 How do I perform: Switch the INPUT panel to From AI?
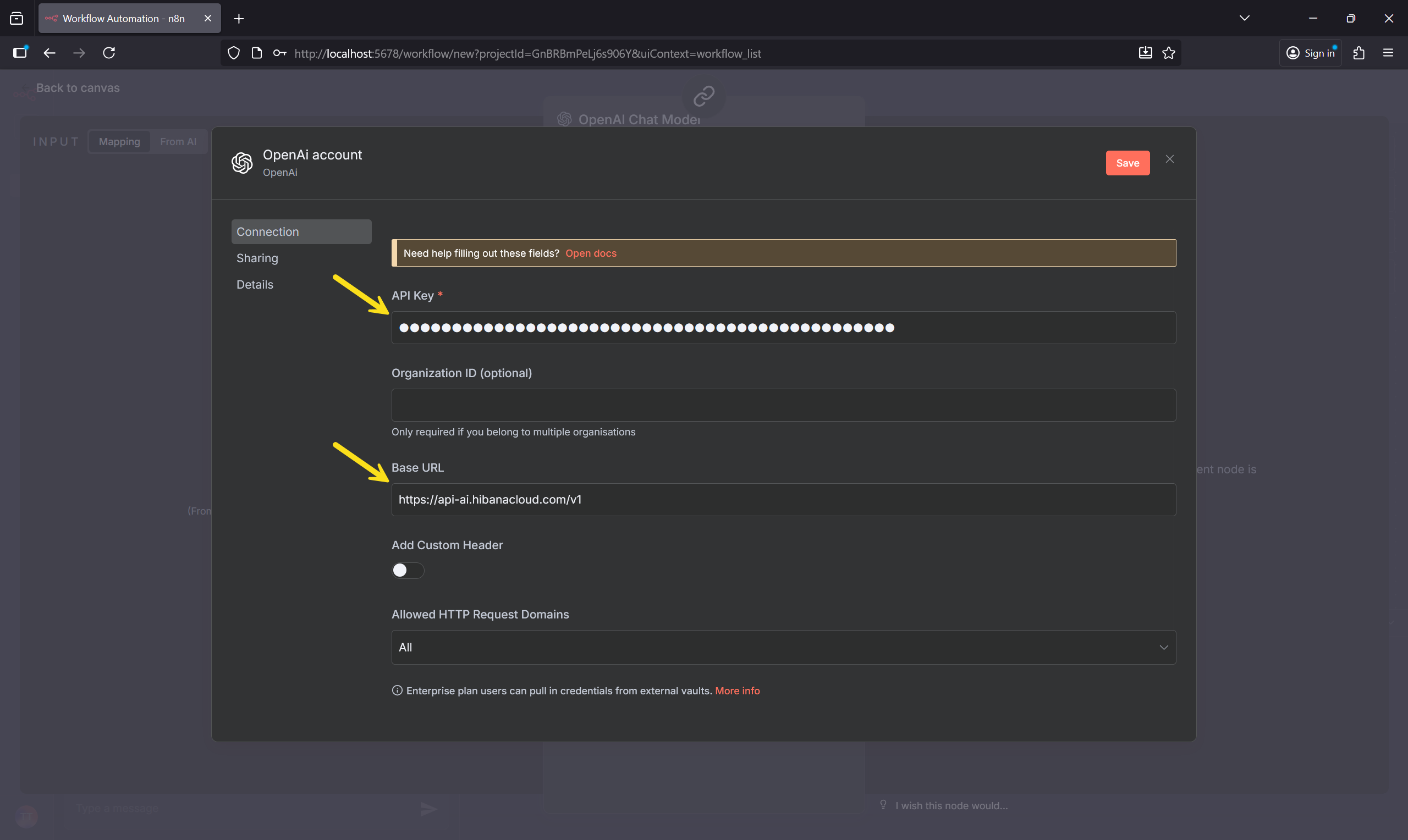click(x=178, y=141)
